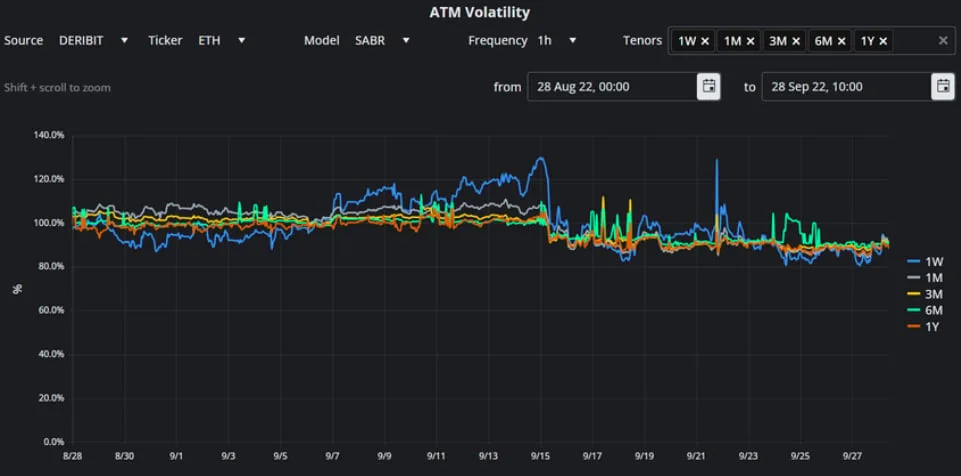This screenshot has height=476, width=961.
Task: Open the Ticker ETH dropdown
Action: click(x=221, y=40)
